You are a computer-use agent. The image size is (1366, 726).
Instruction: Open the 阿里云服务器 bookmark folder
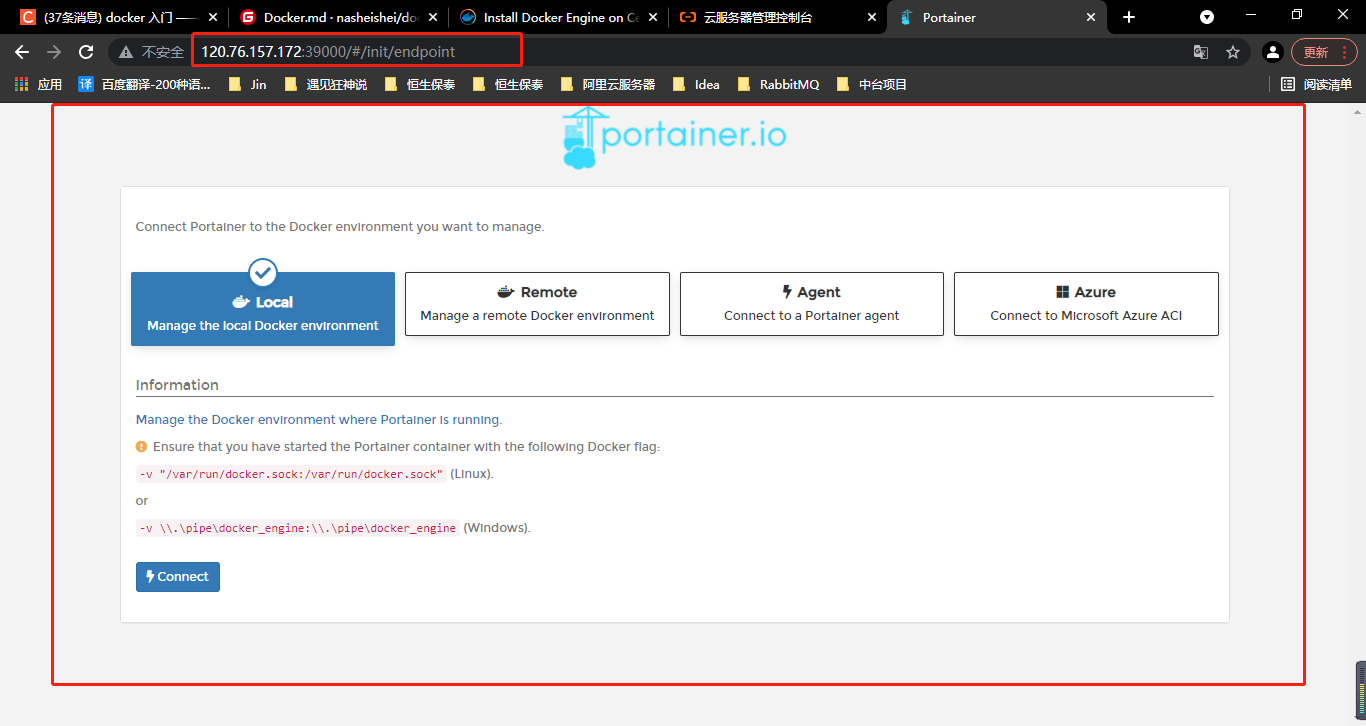tap(608, 85)
